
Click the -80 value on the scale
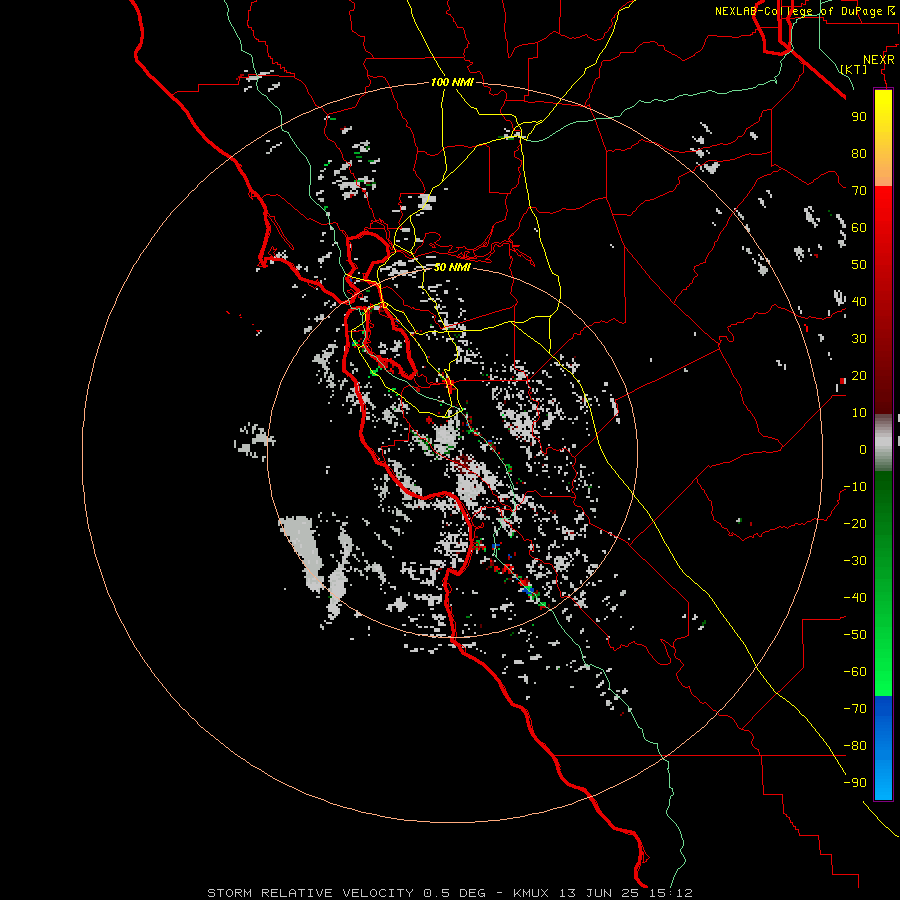point(855,746)
